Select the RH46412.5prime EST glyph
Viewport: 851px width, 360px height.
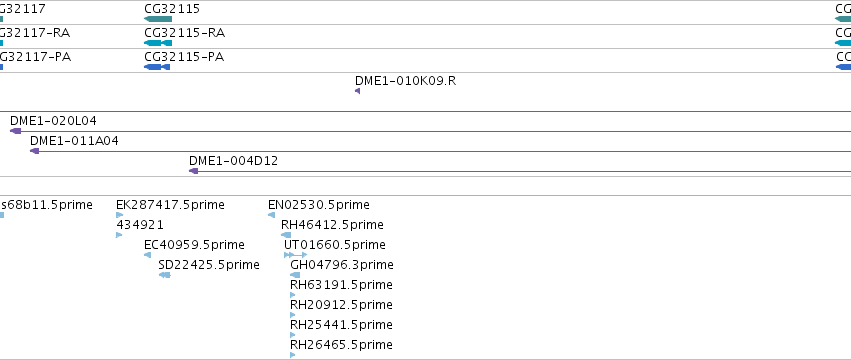tap(286, 235)
